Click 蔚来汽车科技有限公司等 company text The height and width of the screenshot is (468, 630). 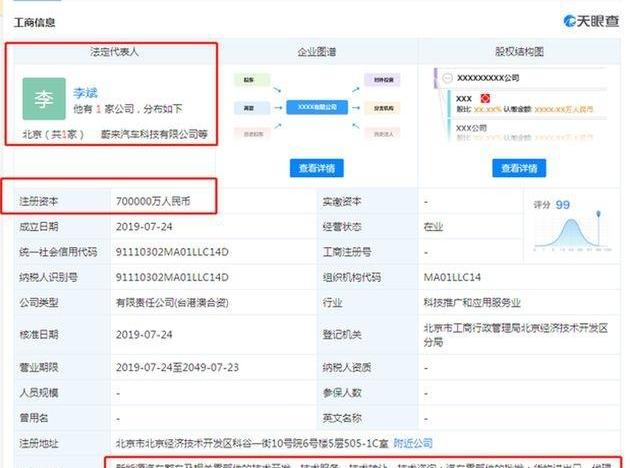pyautogui.click(x=154, y=134)
